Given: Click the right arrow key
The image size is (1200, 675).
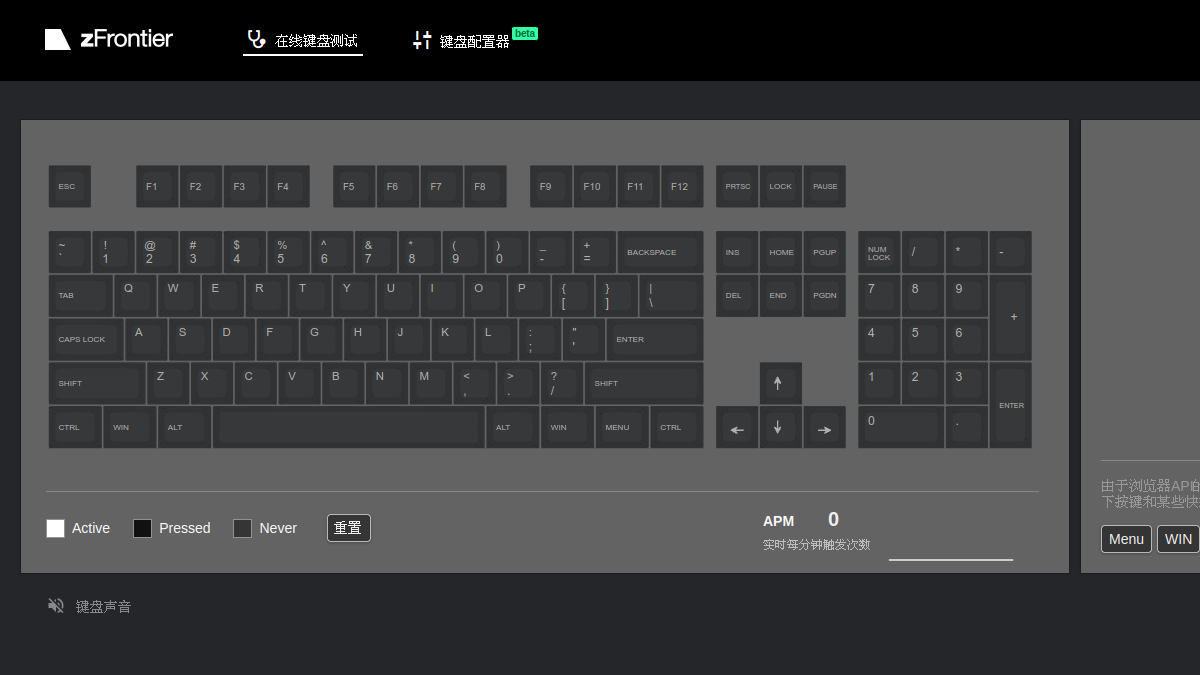Looking at the screenshot, I should pyautogui.click(x=824, y=427).
